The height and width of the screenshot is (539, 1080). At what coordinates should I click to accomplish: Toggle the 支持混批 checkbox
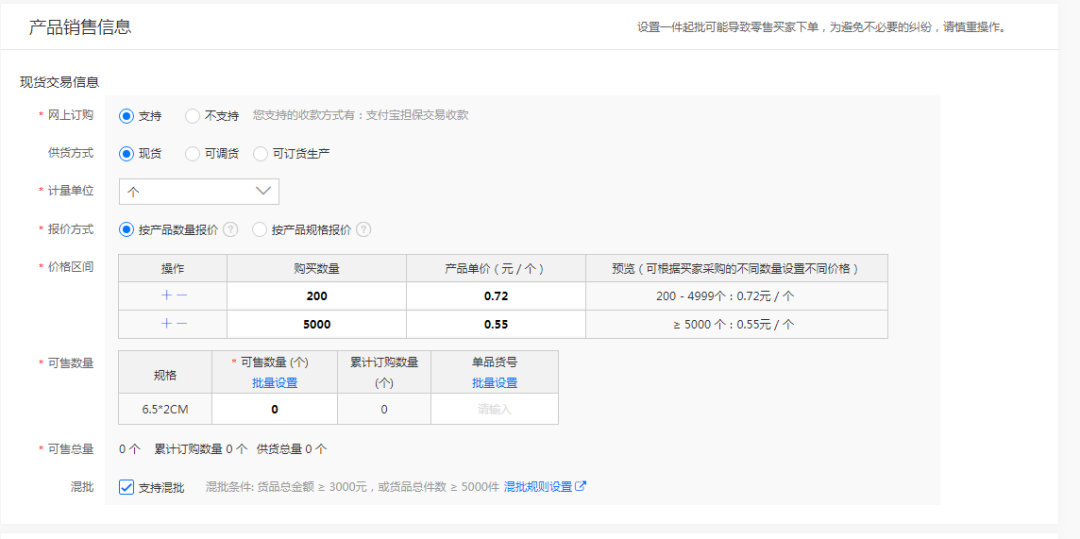tap(126, 487)
